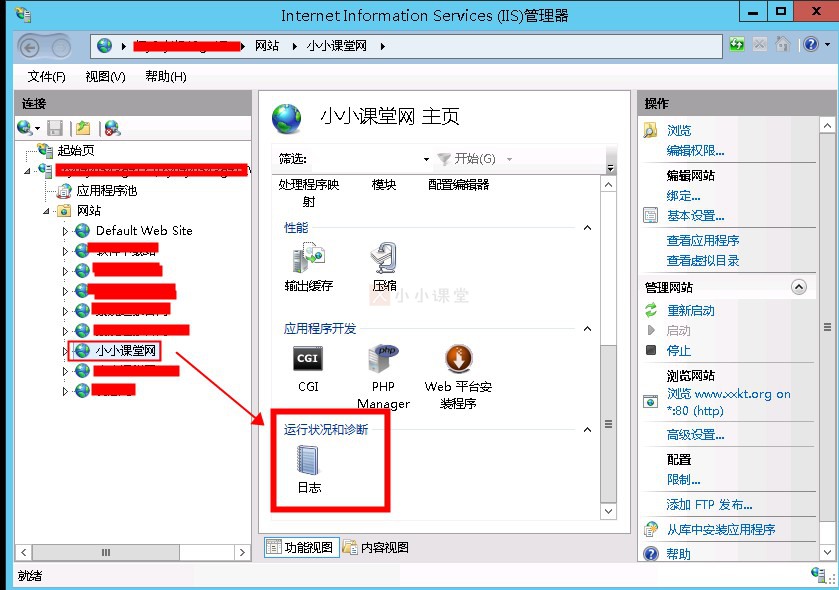Collapse the 网站 sites node
Image resolution: width=839 pixels, height=590 pixels.
(x=47, y=211)
